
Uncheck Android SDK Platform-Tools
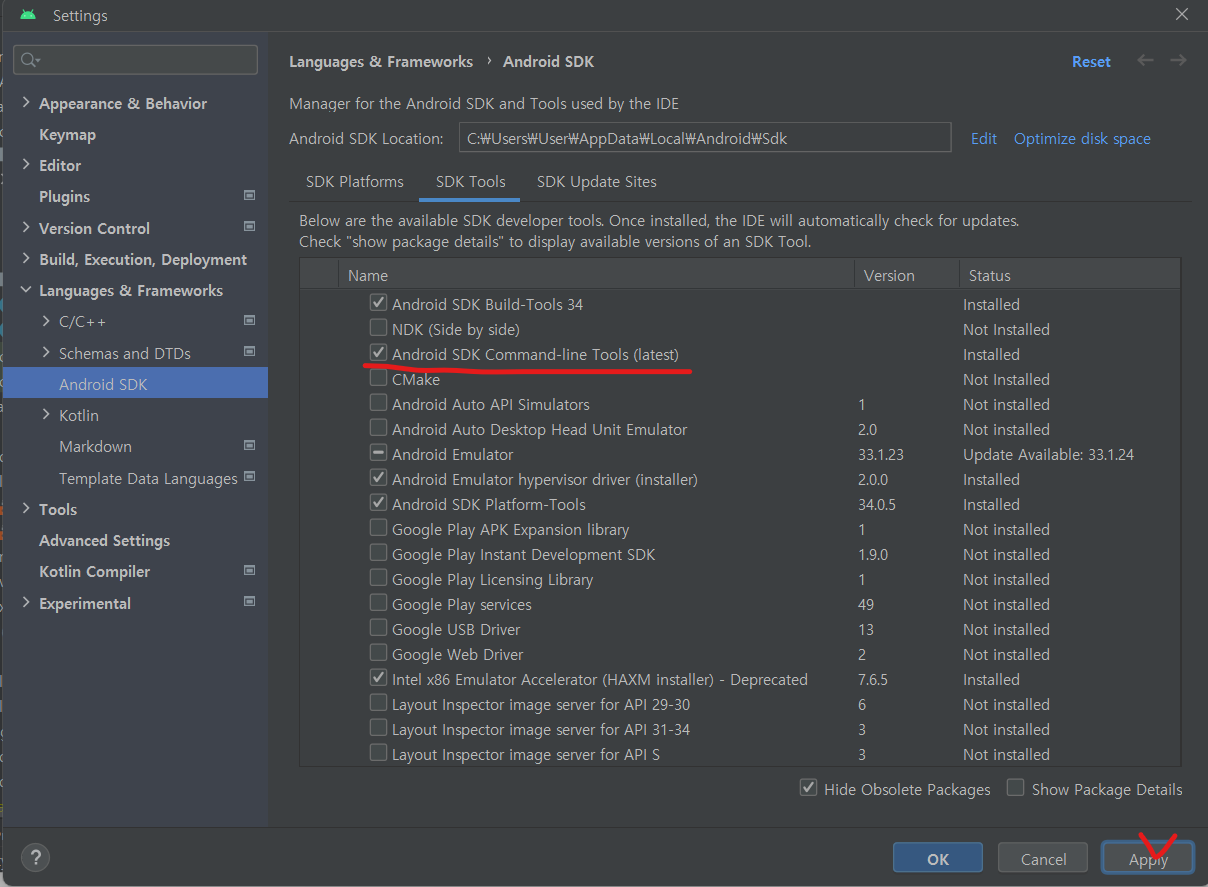378,503
